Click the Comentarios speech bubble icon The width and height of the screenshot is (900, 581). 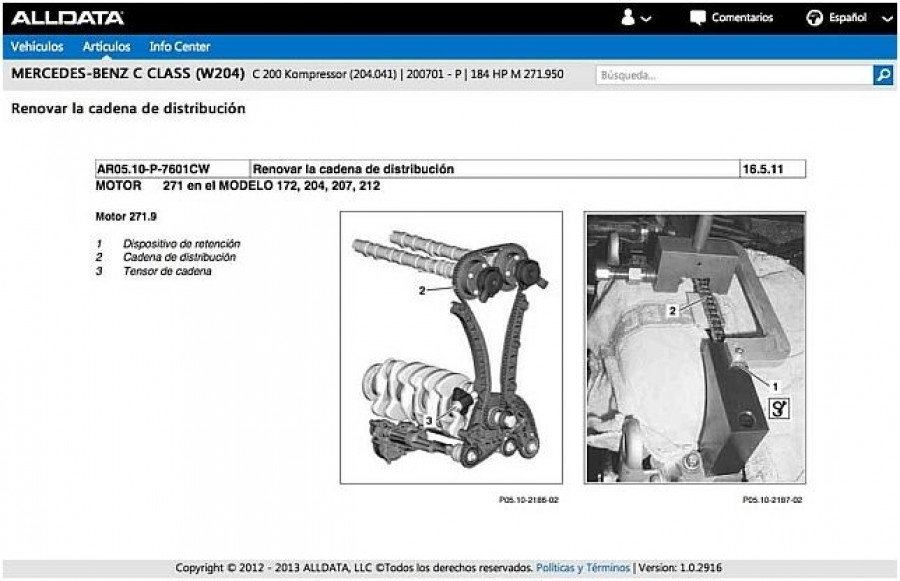pos(697,18)
